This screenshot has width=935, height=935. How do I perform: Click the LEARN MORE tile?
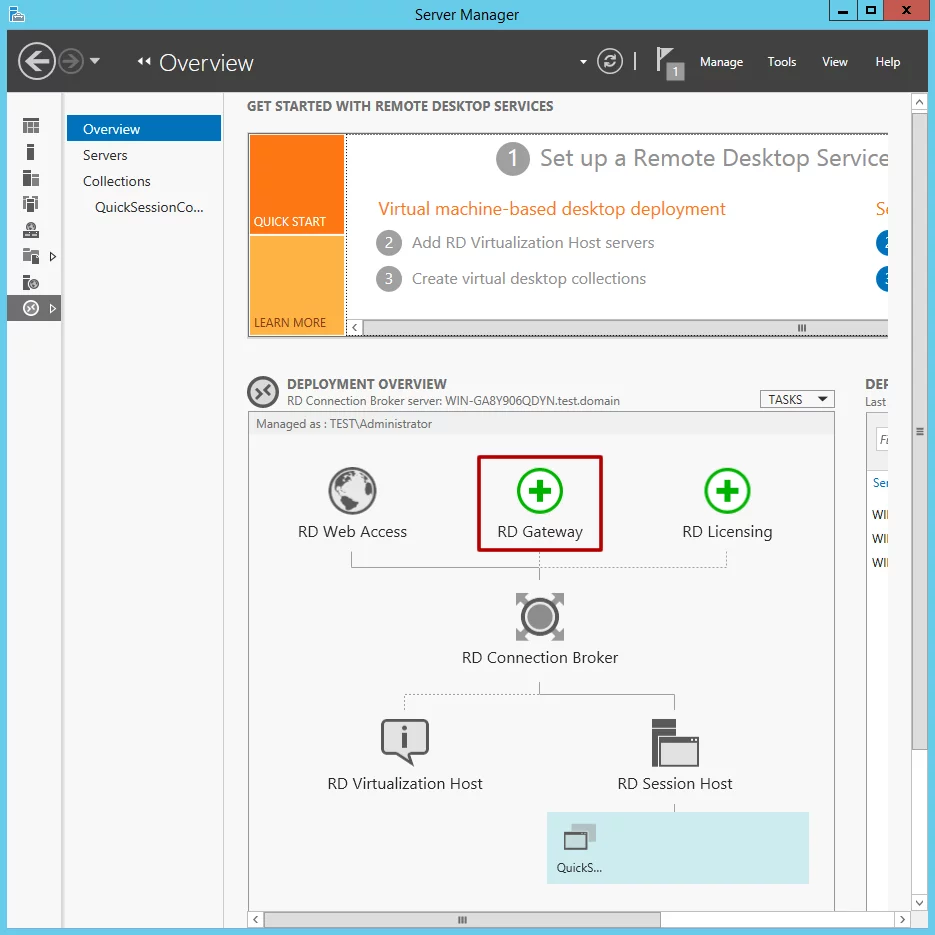[297, 286]
